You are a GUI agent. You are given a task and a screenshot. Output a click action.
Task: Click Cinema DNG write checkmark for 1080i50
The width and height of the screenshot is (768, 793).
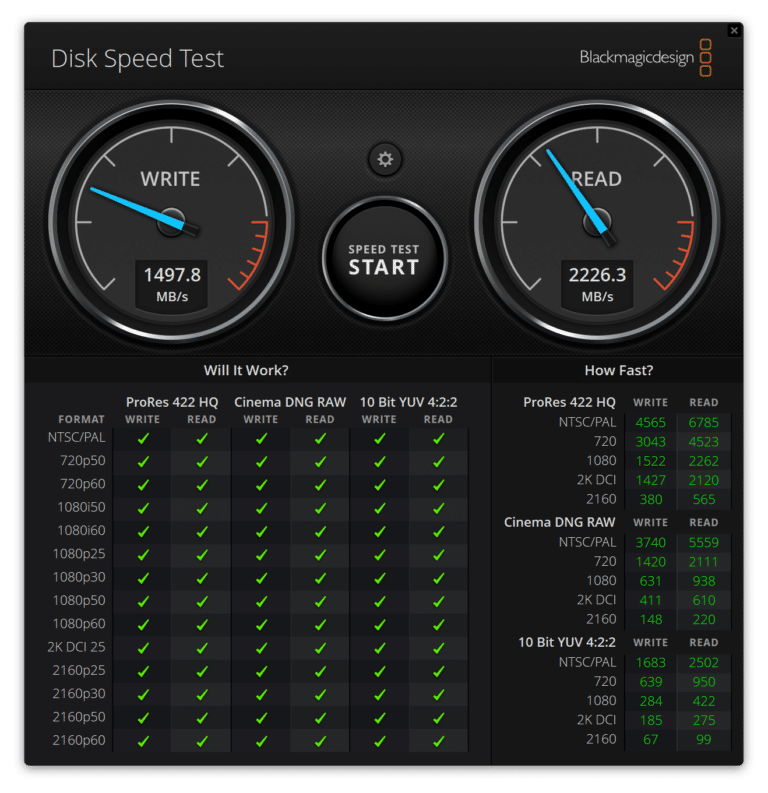261,508
